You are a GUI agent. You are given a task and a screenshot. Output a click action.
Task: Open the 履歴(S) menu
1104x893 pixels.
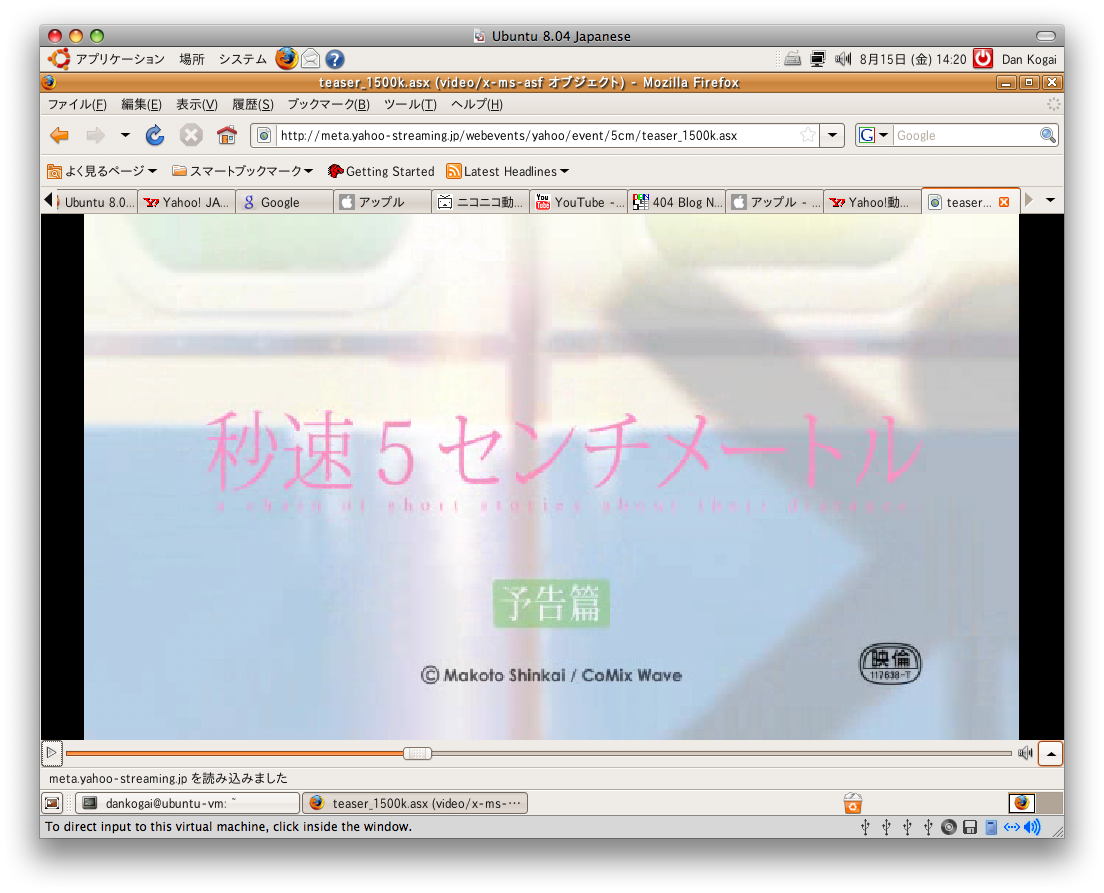[253, 104]
